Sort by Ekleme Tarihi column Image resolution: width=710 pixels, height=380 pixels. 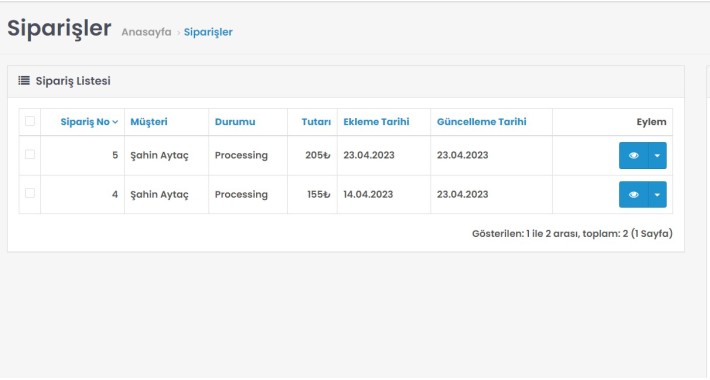point(376,122)
